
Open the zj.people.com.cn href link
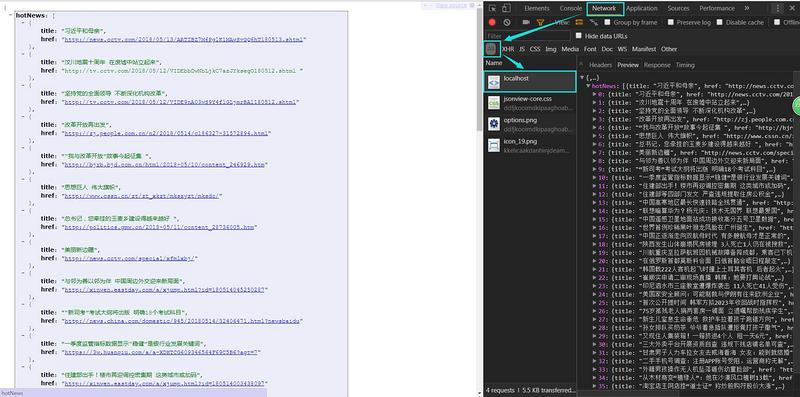(x=166, y=133)
